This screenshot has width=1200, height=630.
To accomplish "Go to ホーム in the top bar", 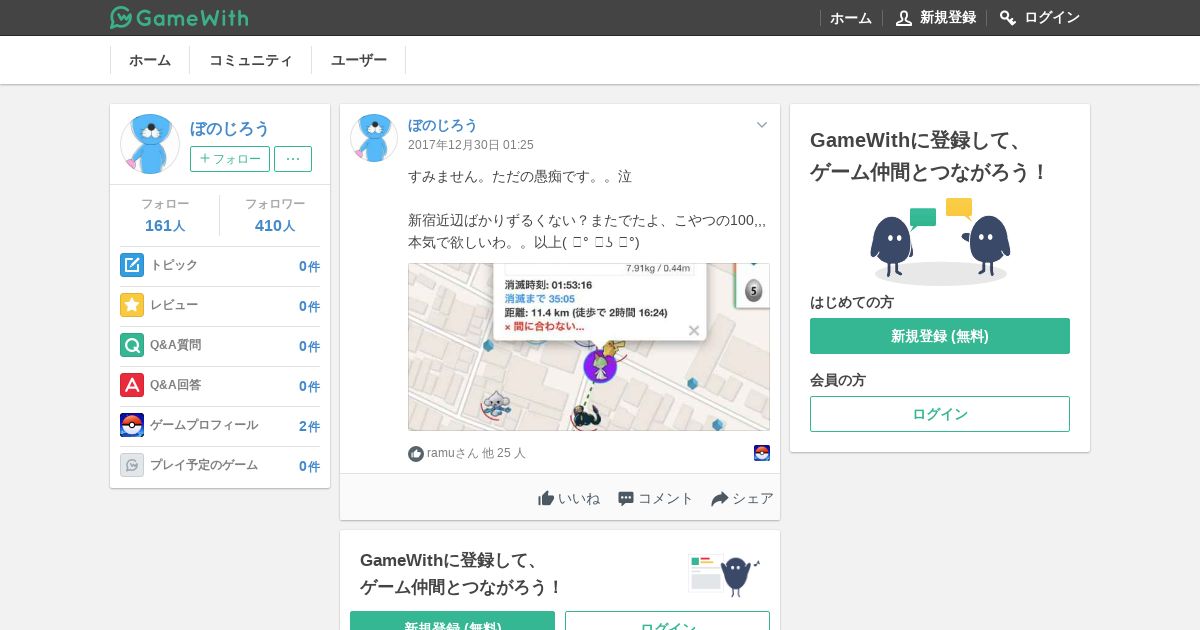I will click(851, 18).
